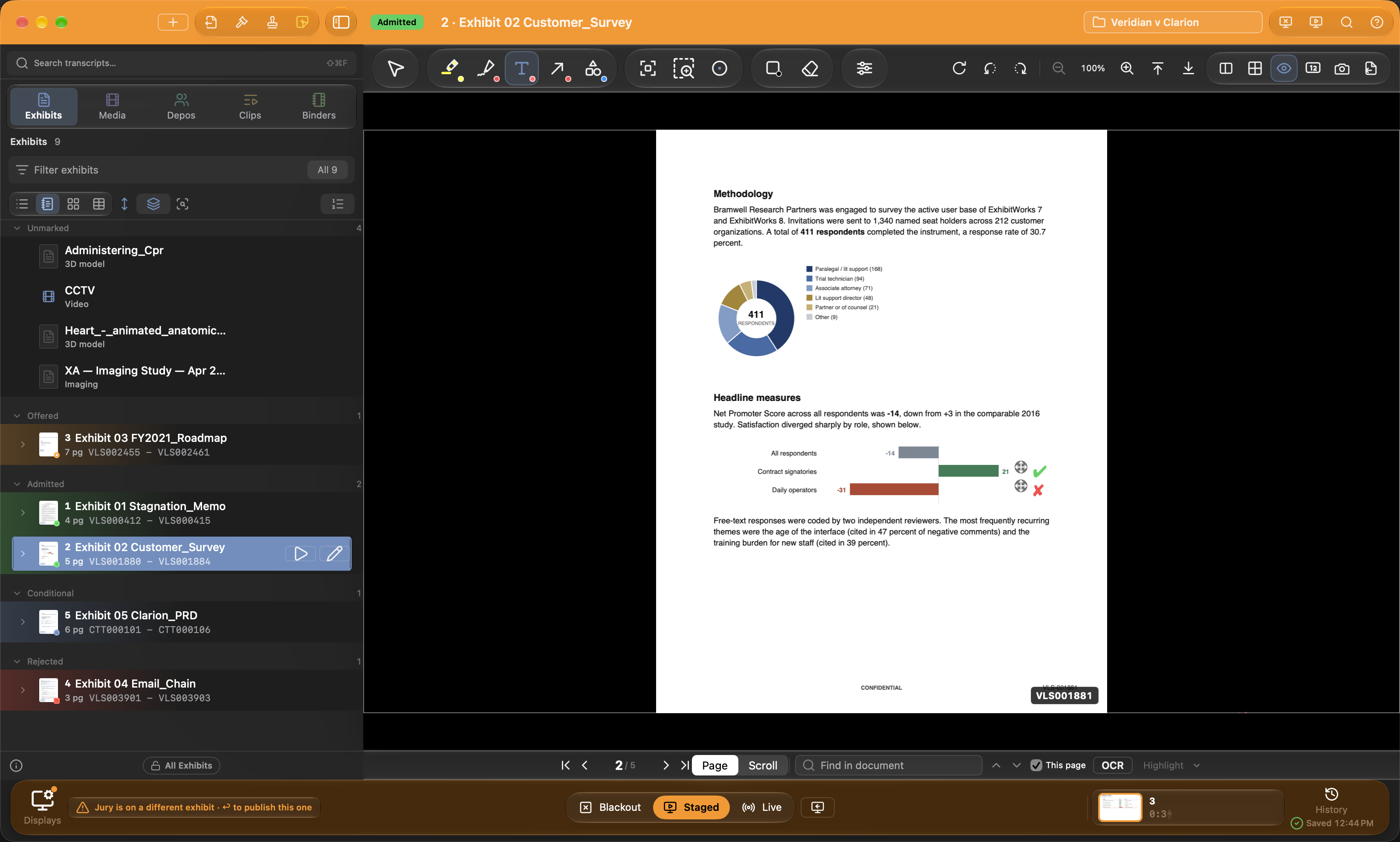
Task: Expand Exhibit 05 Clarion_PRD row
Action: [23, 622]
